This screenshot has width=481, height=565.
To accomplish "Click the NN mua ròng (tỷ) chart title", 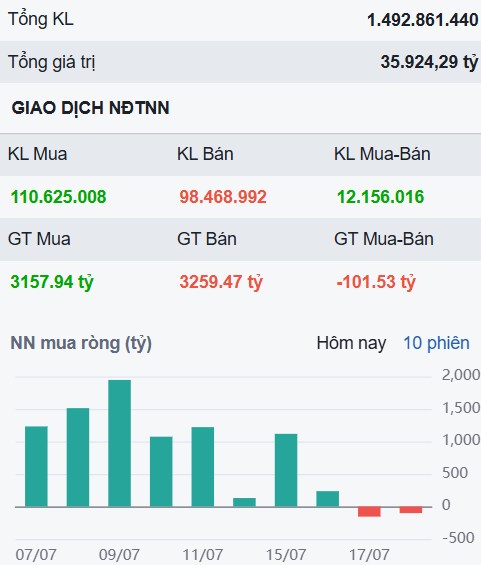I will (81, 343).
